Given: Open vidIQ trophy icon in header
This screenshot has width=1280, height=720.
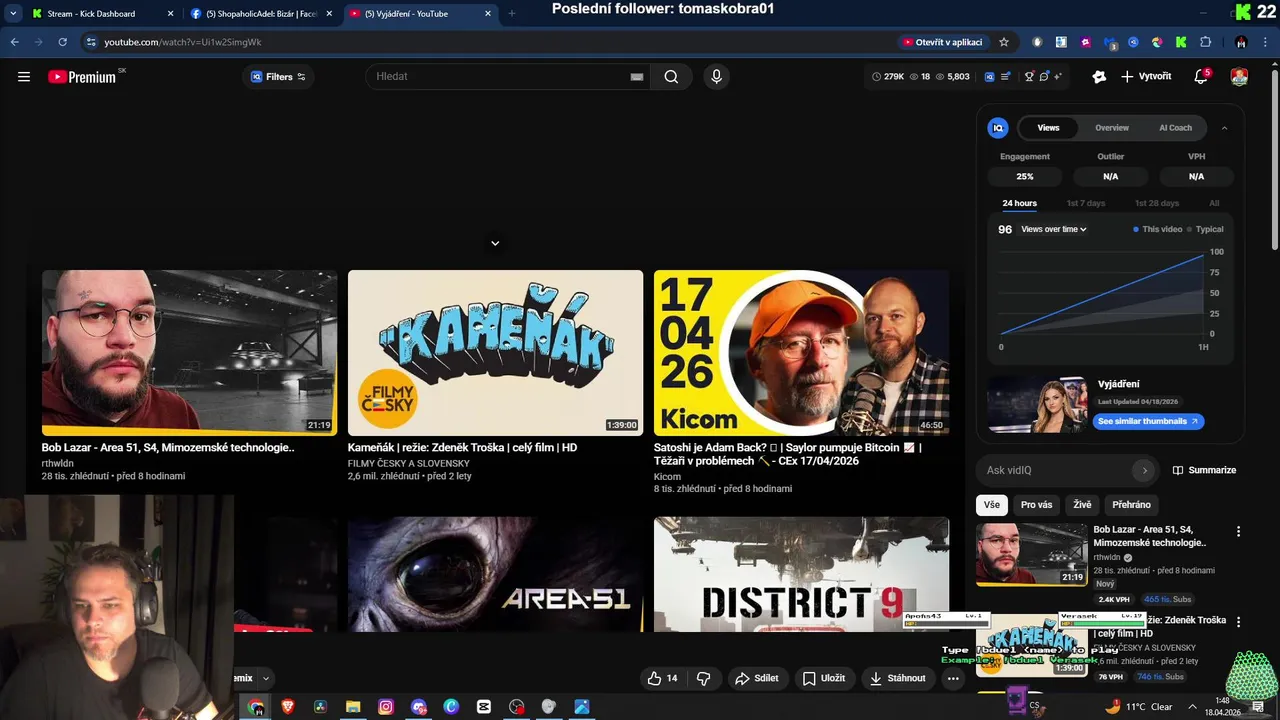Looking at the screenshot, I should (x=1029, y=76).
